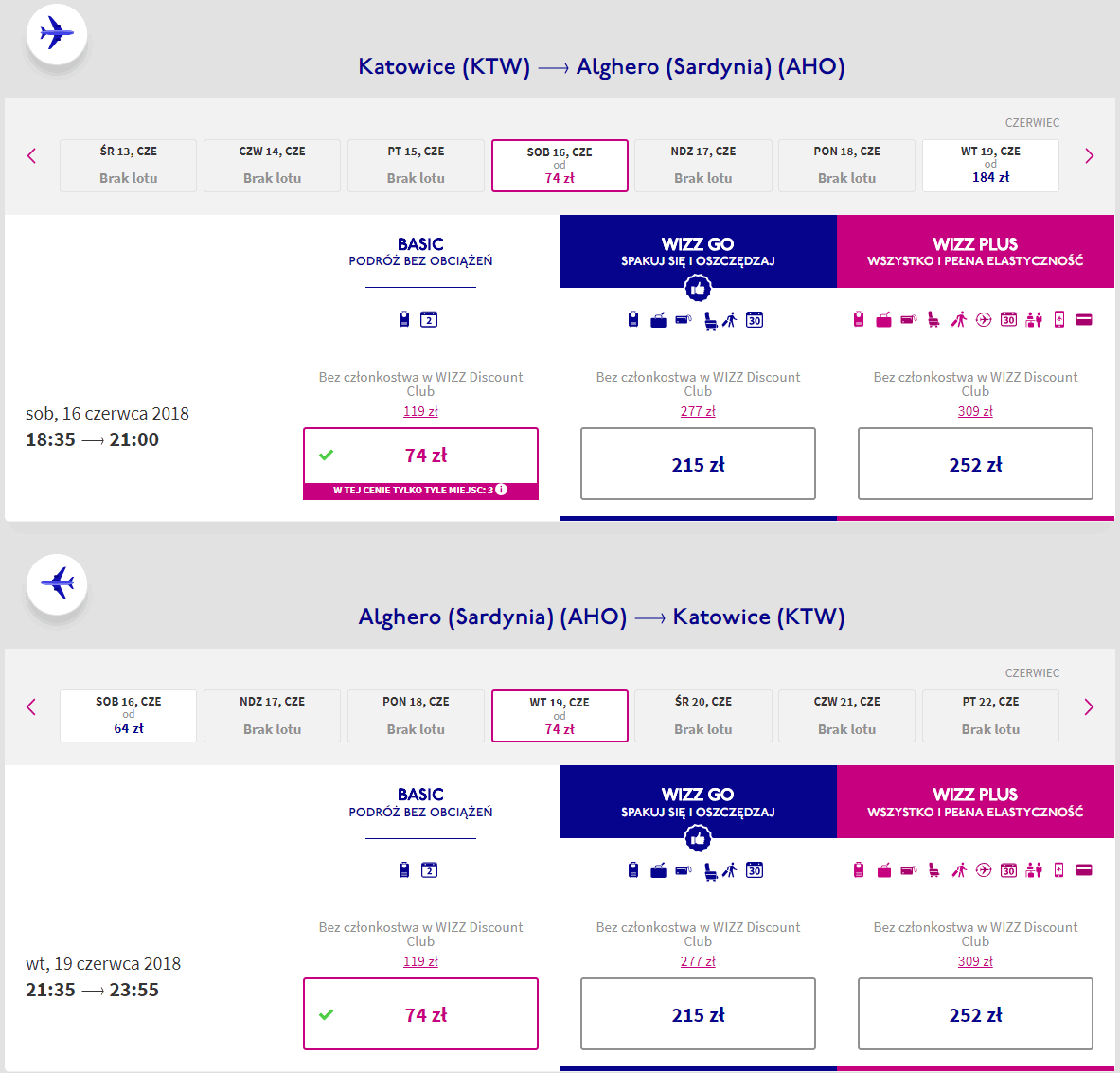Open return WIZZ GO 277 zł price link
The height and width of the screenshot is (1073, 1120).
[x=698, y=961]
